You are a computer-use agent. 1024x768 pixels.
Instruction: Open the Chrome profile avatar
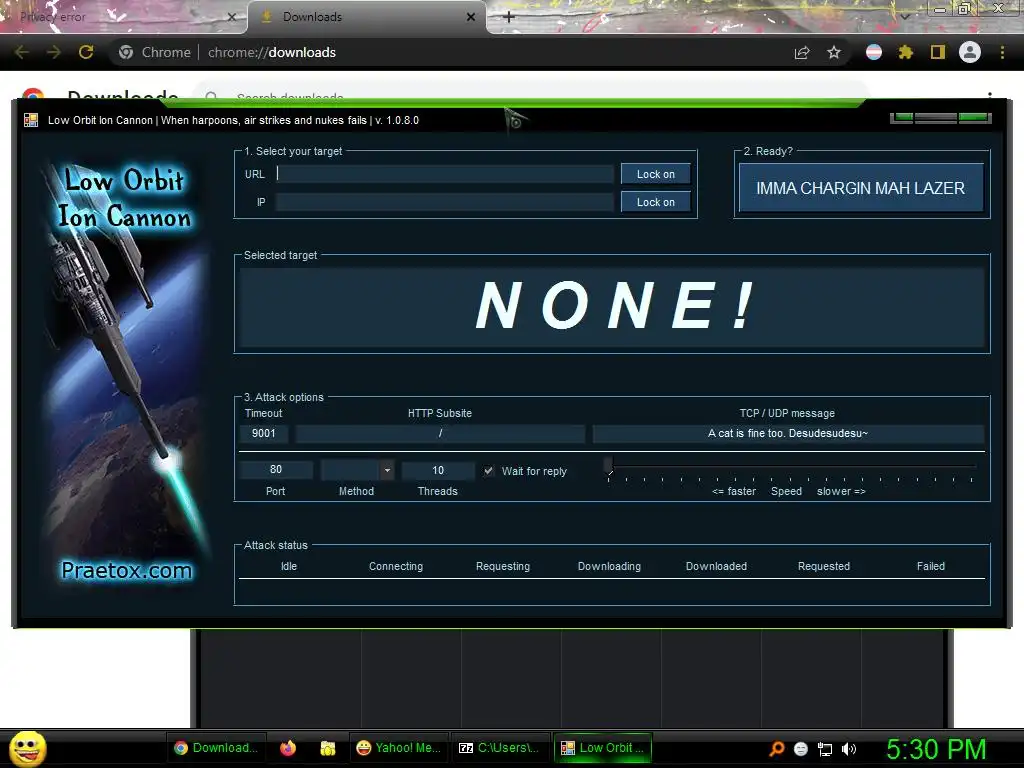click(970, 52)
